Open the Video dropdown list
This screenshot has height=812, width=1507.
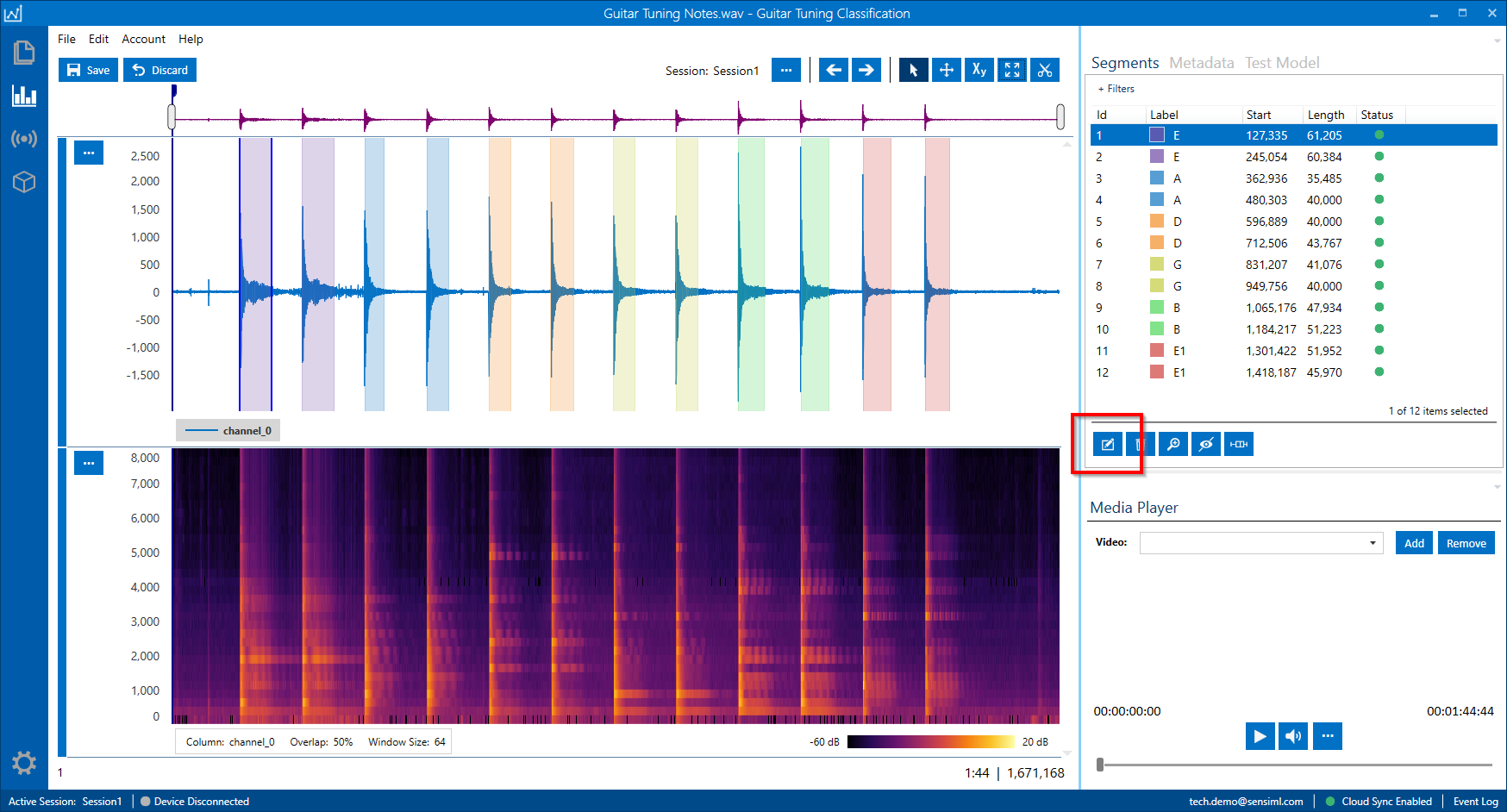coord(1261,543)
